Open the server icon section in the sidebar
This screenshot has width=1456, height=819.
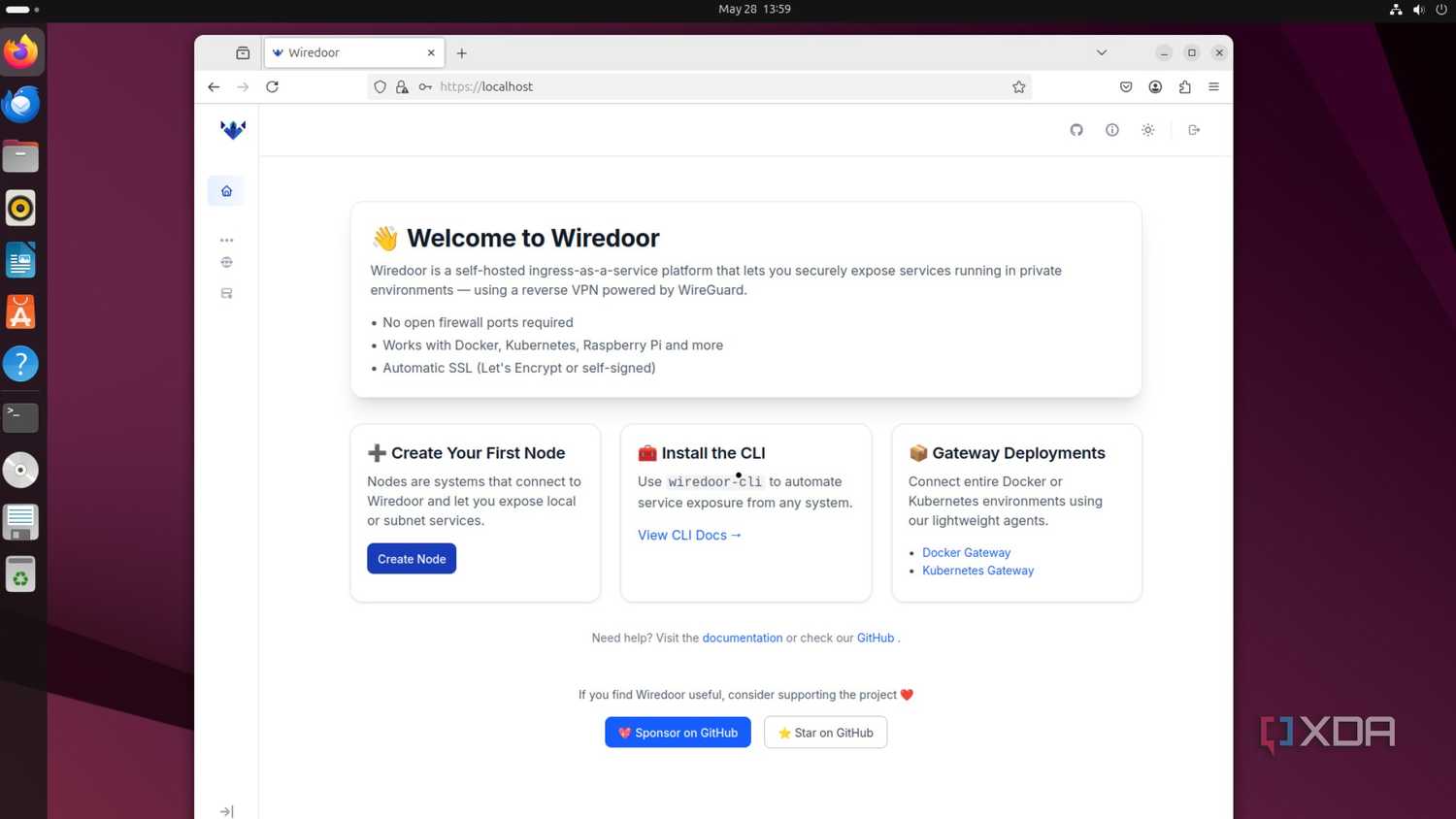click(x=226, y=293)
